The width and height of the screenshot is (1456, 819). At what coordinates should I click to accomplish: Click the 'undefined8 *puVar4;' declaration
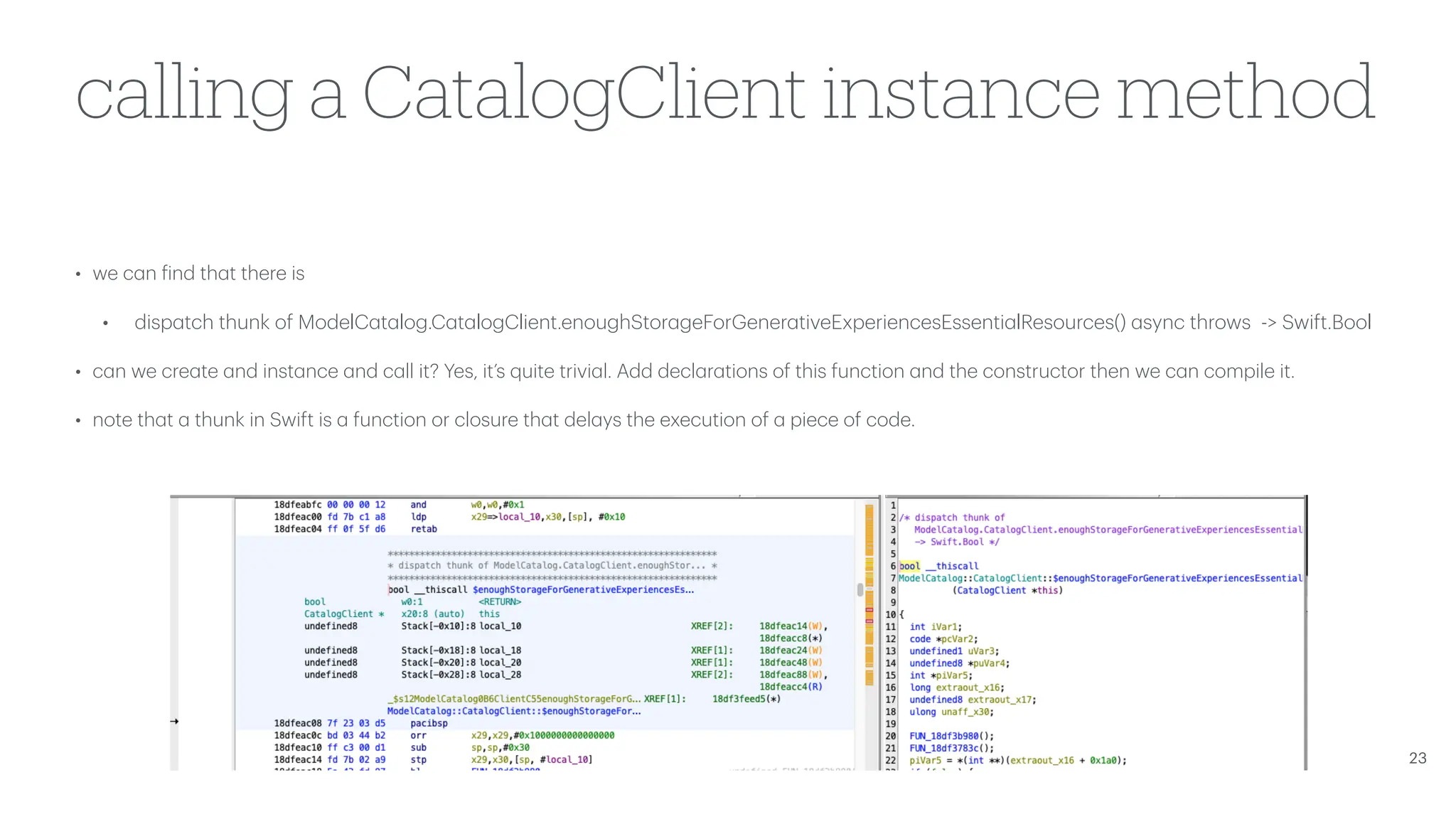click(x=960, y=663)
